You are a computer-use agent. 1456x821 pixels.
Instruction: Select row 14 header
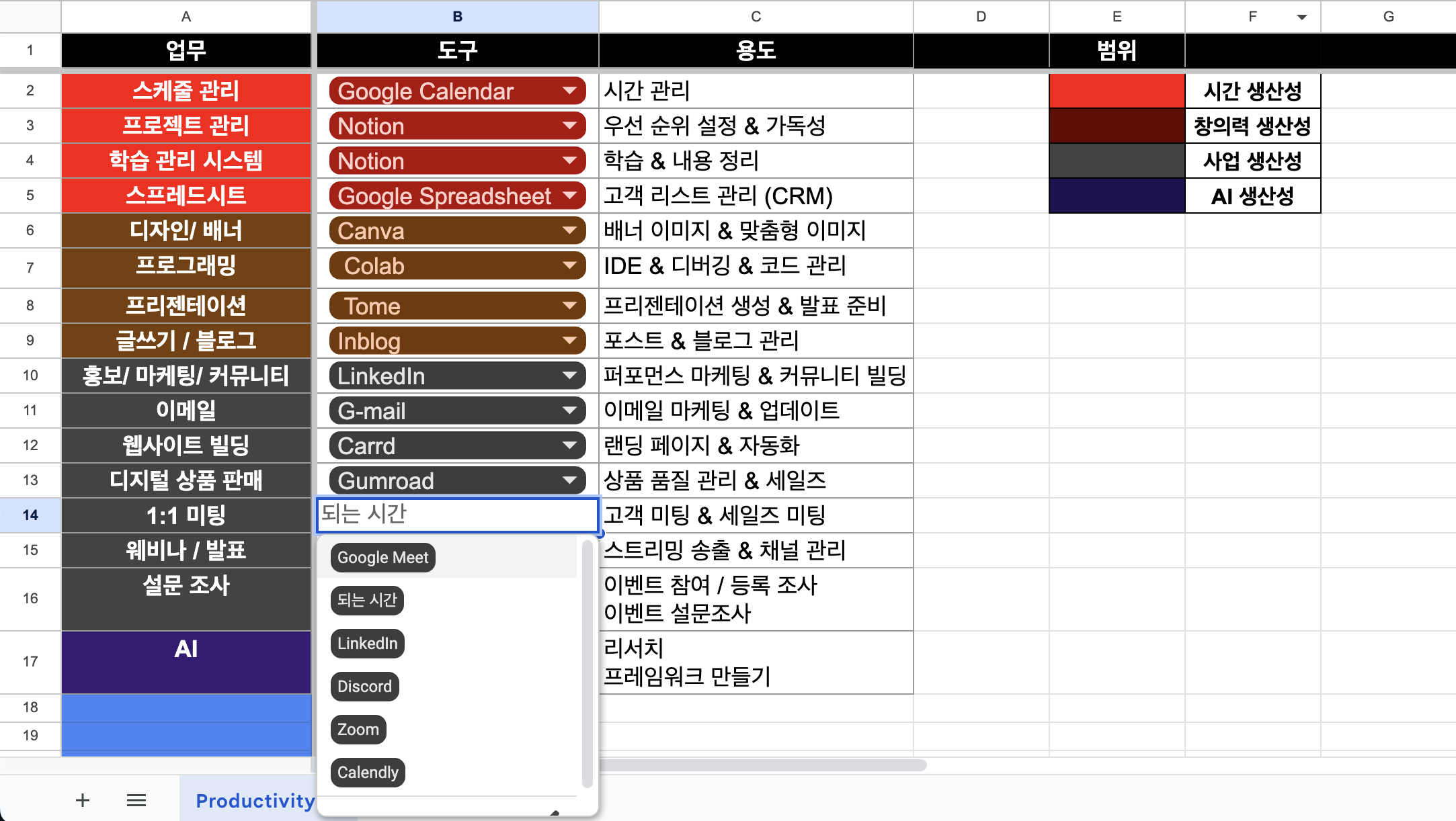(30, 515)
